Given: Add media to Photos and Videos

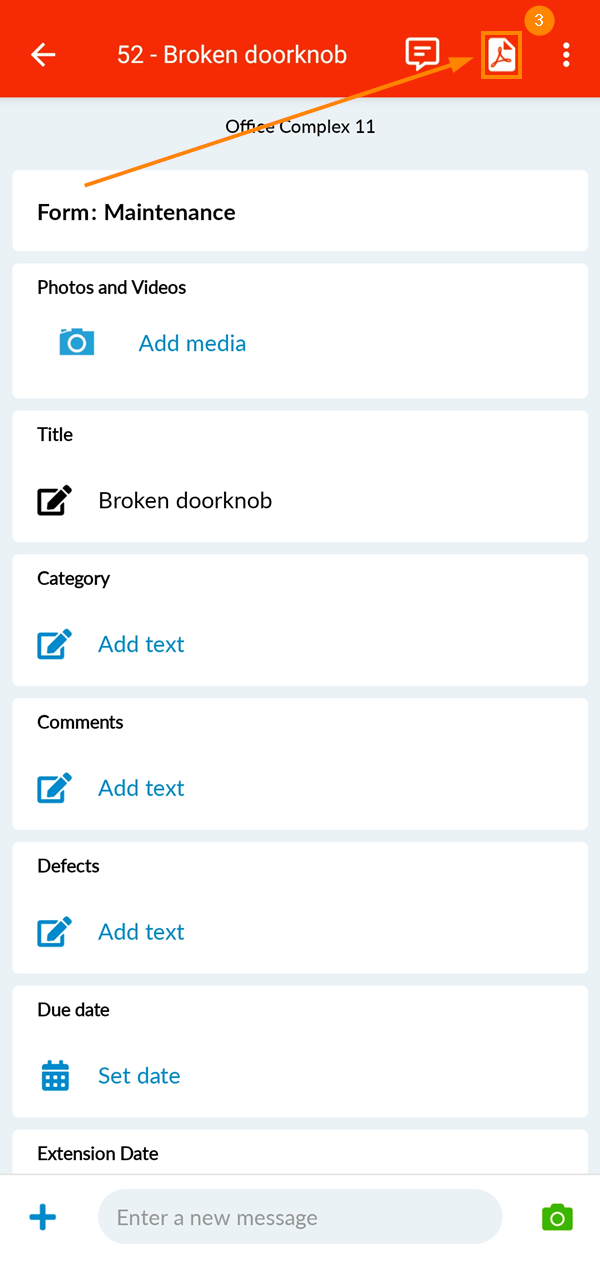Looking at the screenshot, I should [x=192, y=342].
